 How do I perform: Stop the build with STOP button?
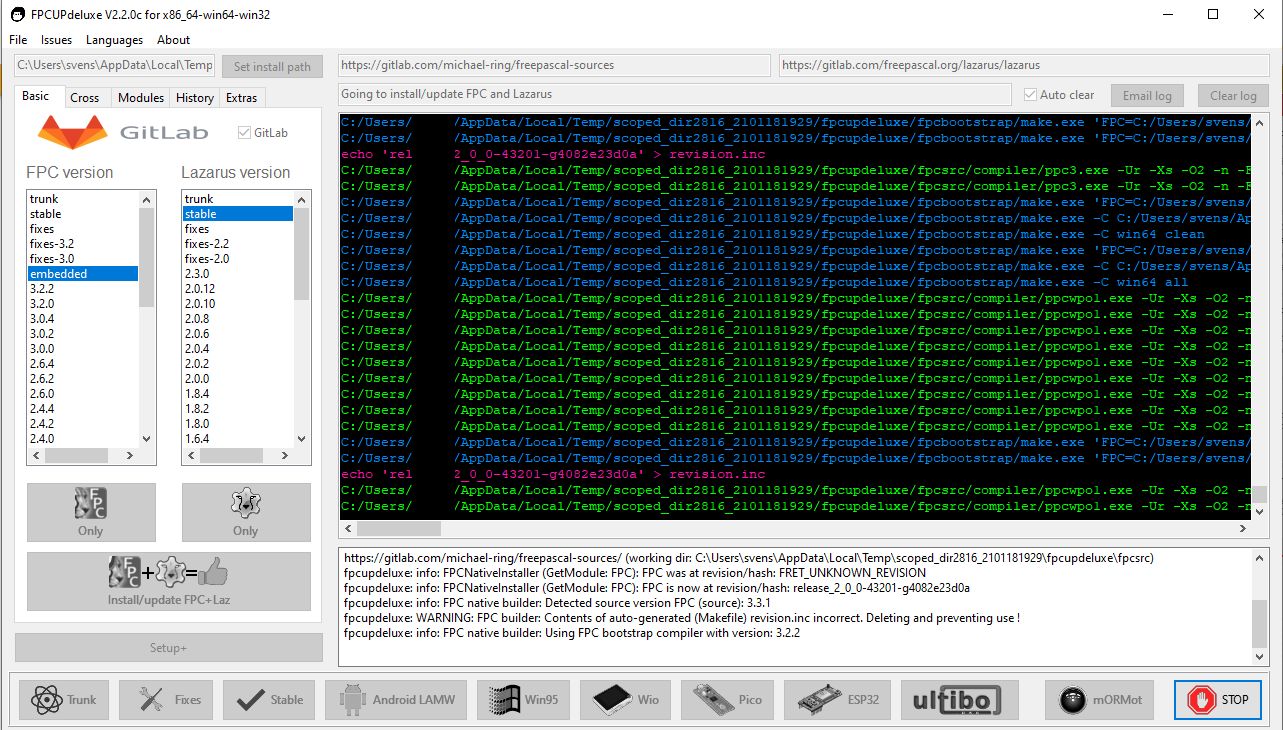(x=1218, y=699)
